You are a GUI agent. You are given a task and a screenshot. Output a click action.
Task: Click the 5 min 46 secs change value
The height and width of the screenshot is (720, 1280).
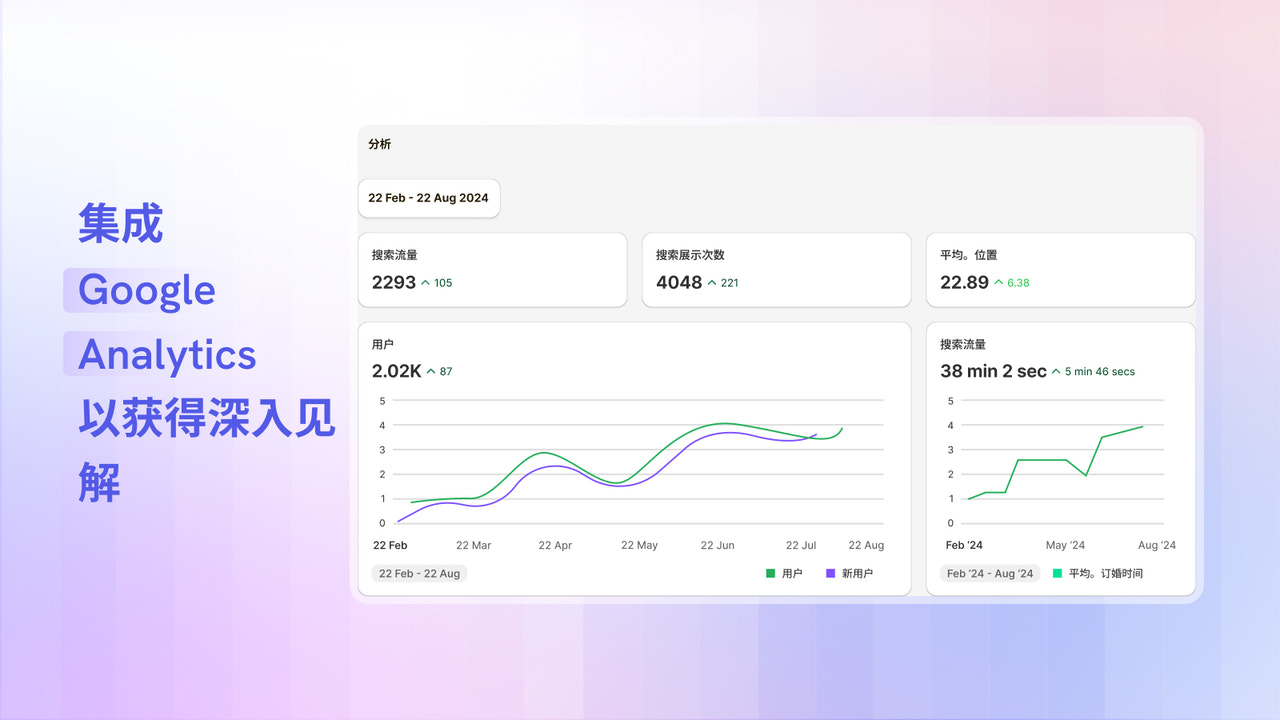(x=1100, y=371)
